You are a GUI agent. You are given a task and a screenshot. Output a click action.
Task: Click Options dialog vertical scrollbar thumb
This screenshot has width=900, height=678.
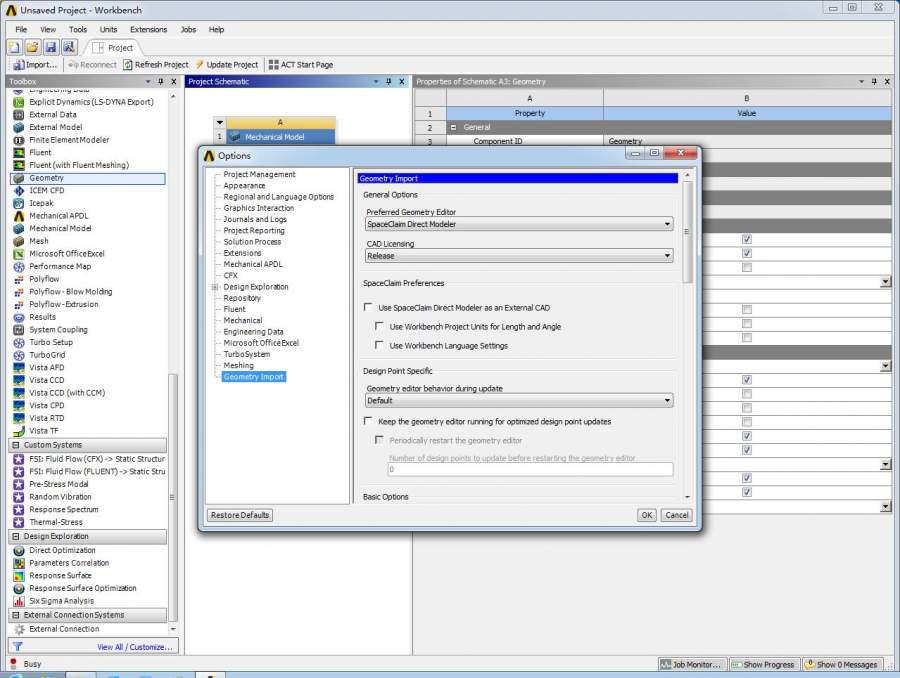687,232
